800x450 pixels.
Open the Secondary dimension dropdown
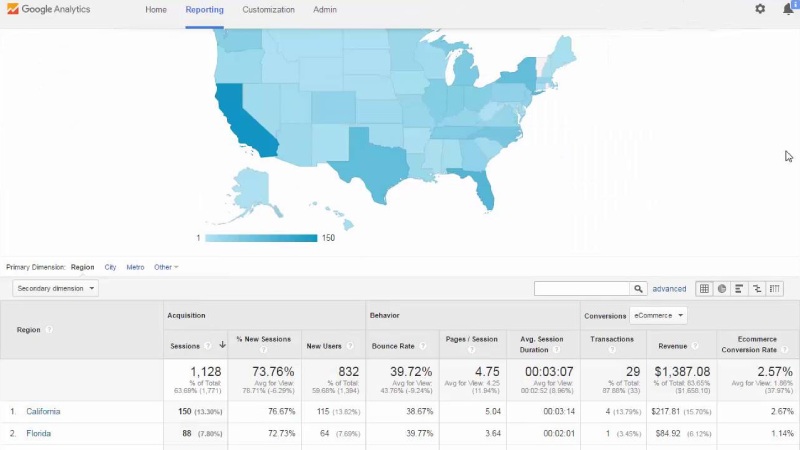click(56, 288)
